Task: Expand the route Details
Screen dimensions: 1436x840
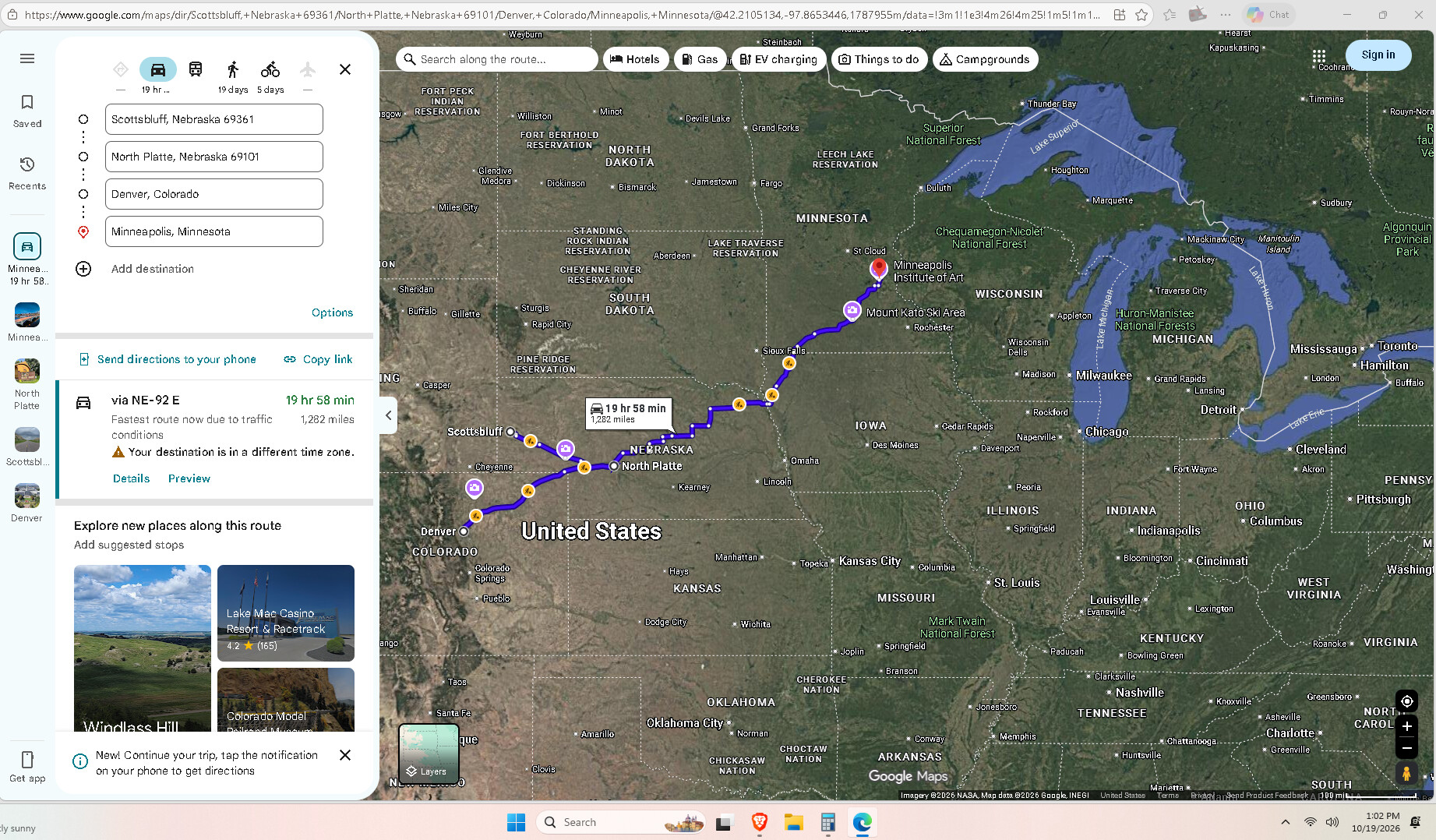Action: pos(131,478)
